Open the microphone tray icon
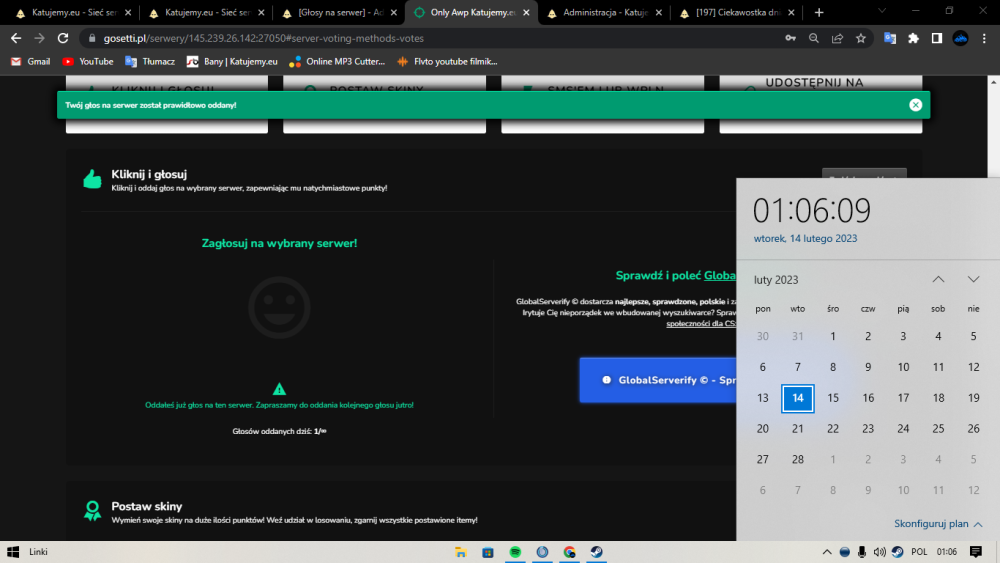The width and height of the screenshot is (1000, 563). [x=862, y=552]
